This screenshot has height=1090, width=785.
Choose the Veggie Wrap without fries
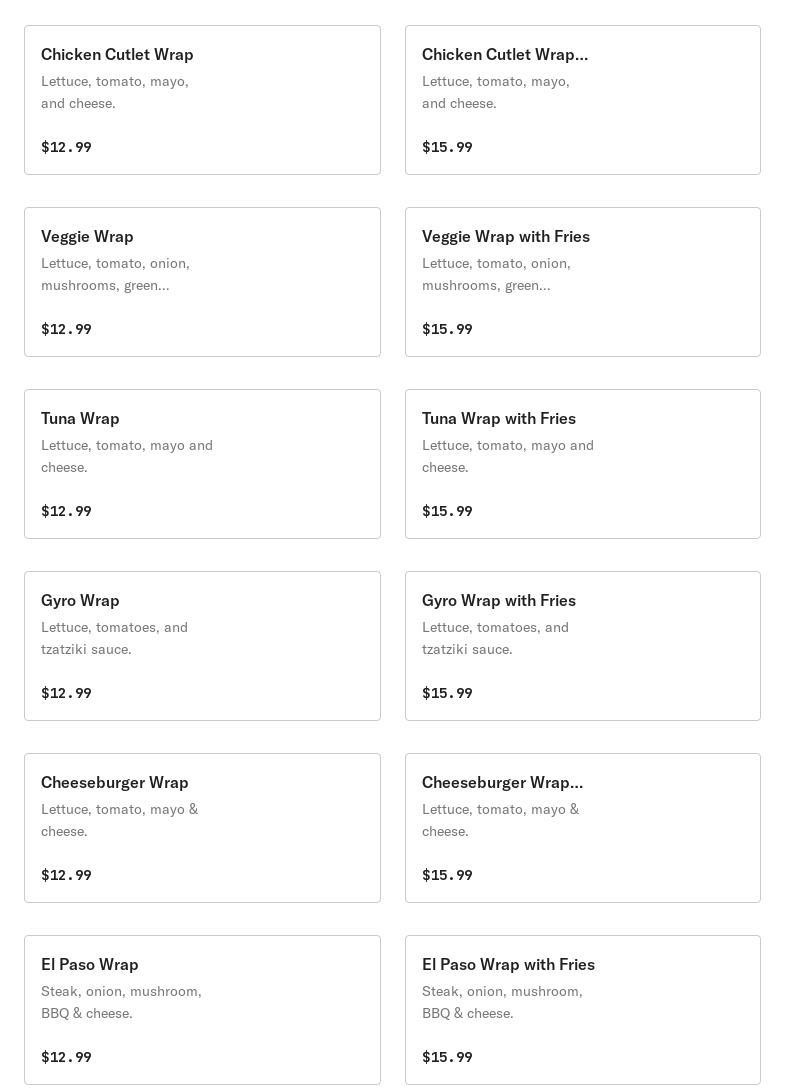[x=202, y=282]
